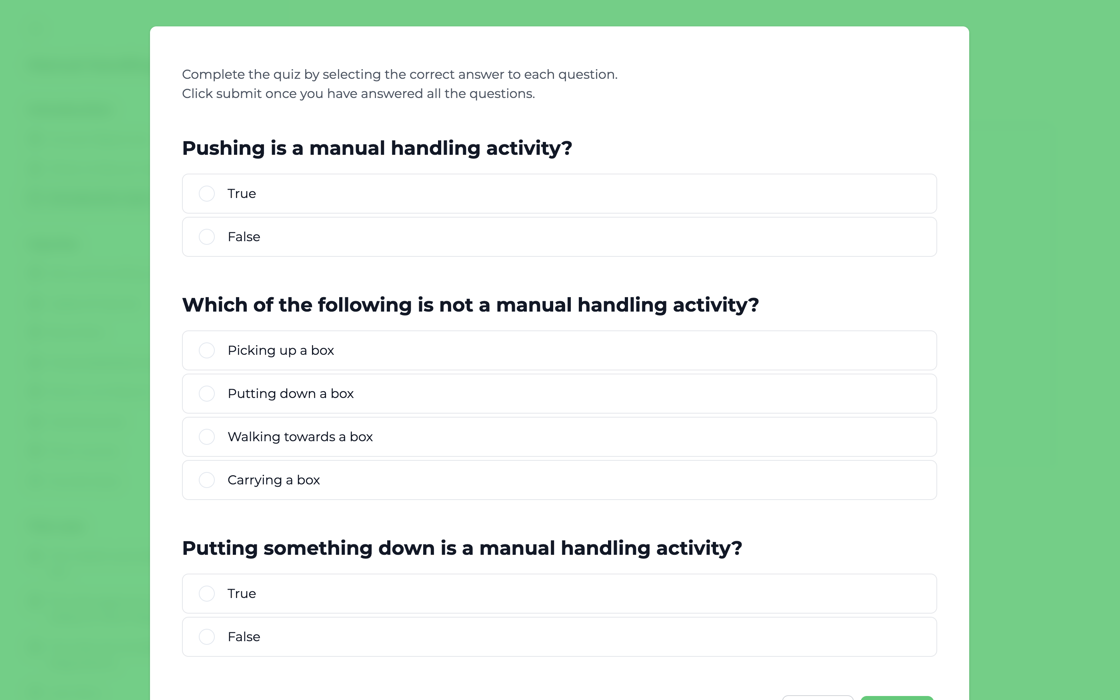Click the 'Walking towards a box' answer row
Viewport: 1120px width, 700px height.
(x=559, y=436)
